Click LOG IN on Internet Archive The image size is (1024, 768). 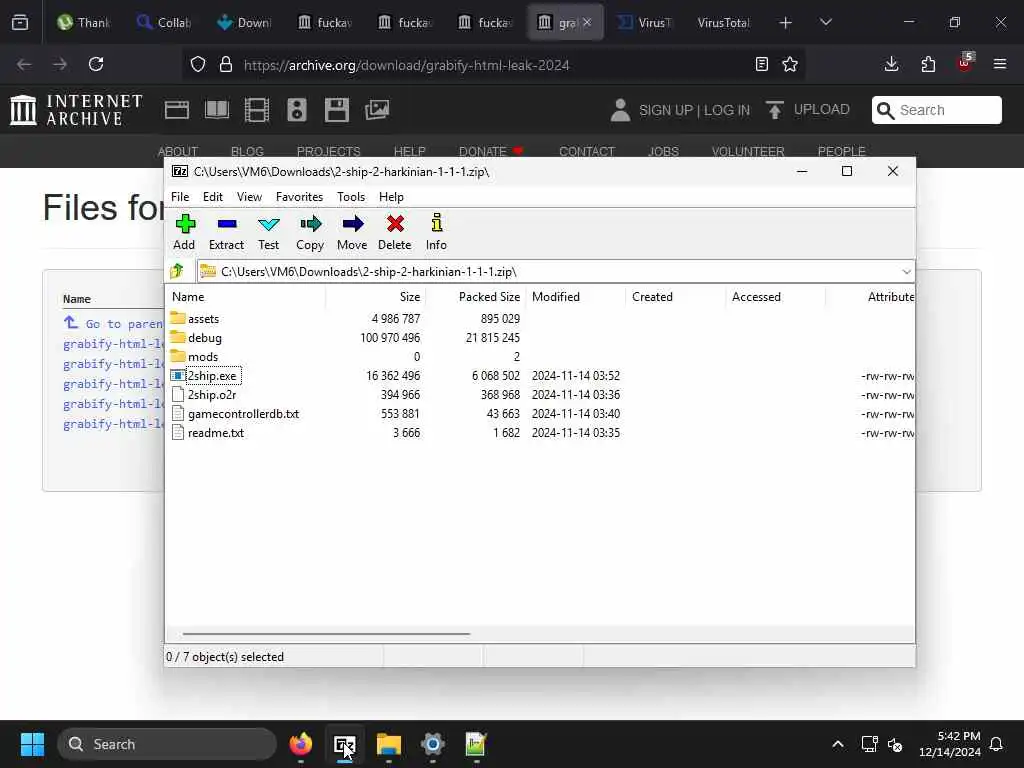tap(727, 110)
